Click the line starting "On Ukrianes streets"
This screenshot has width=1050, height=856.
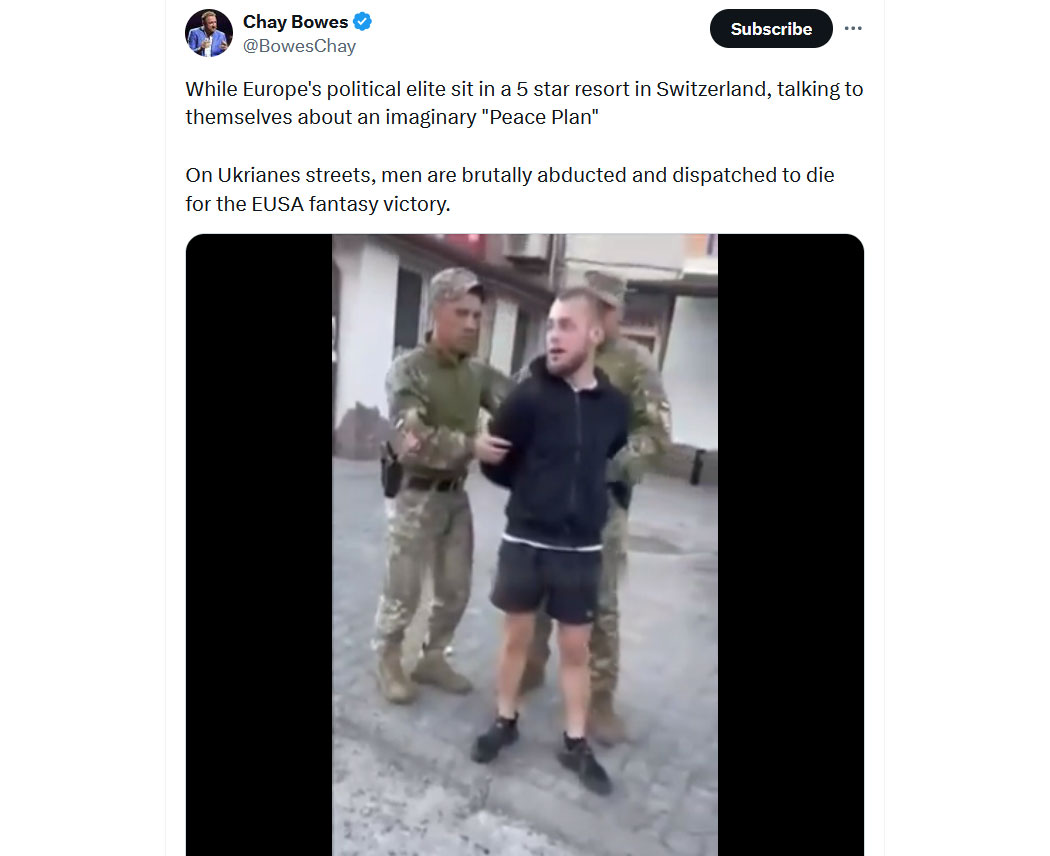click(510, 175)
